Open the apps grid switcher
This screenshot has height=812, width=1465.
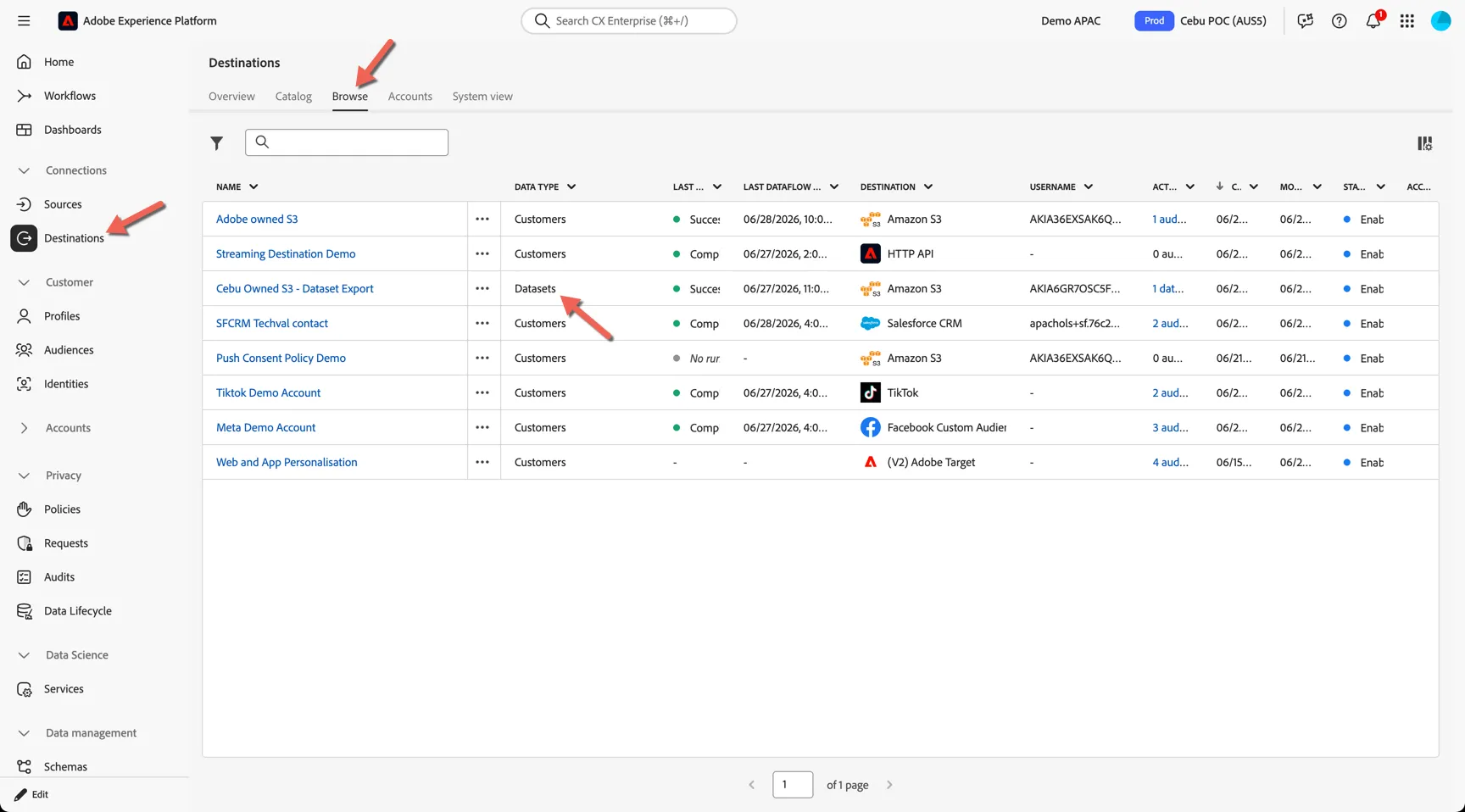[1407, 21]
